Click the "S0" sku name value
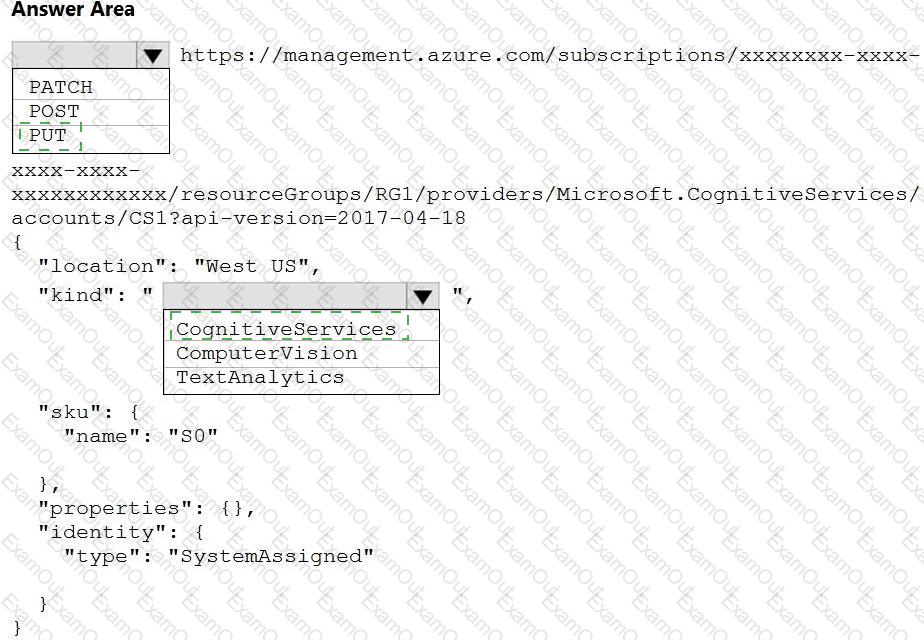924x640 pixels. [x=193, y=437]
